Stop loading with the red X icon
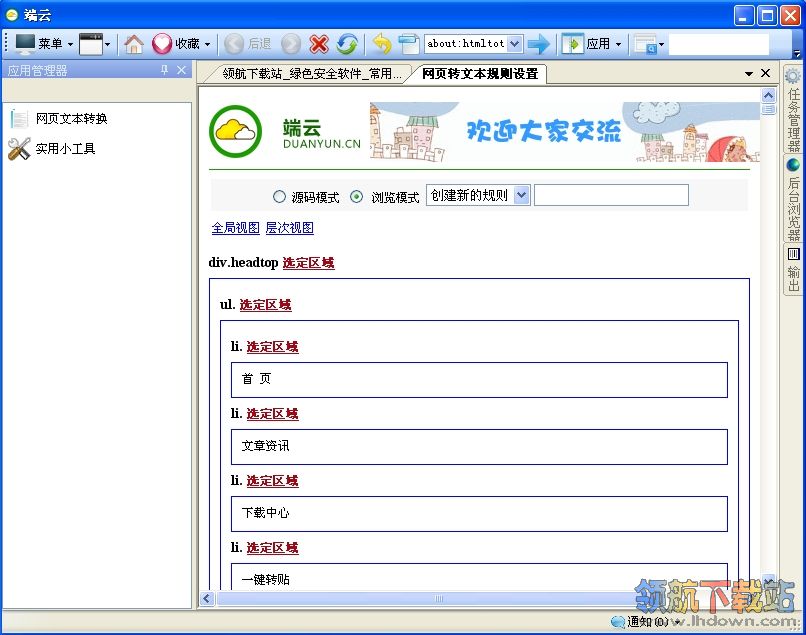The width and height of the screenshot is (806, 635). click(x=319, y=44)
